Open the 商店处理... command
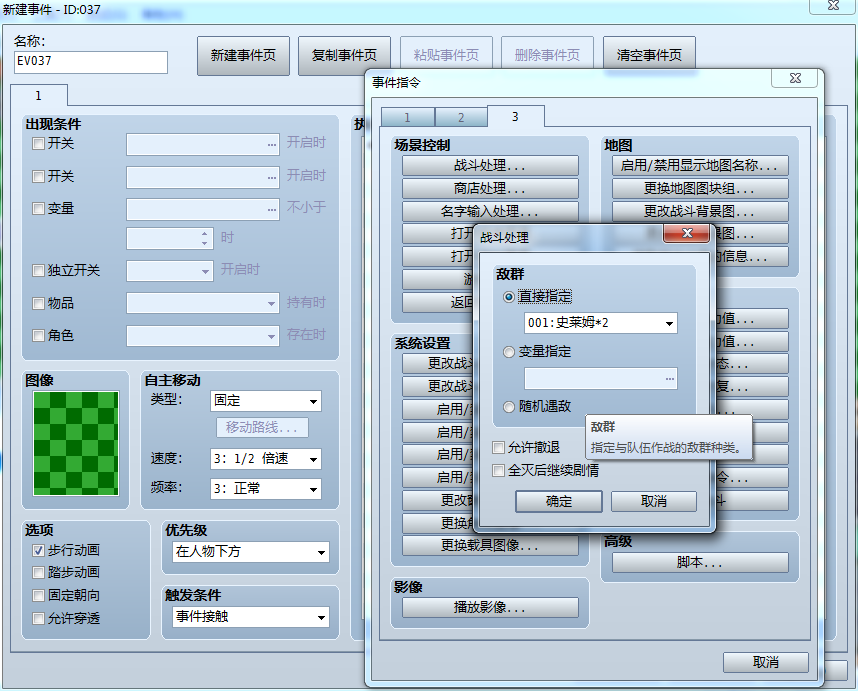The height and width of the screenshot is (691, 858). coord(490,188)
